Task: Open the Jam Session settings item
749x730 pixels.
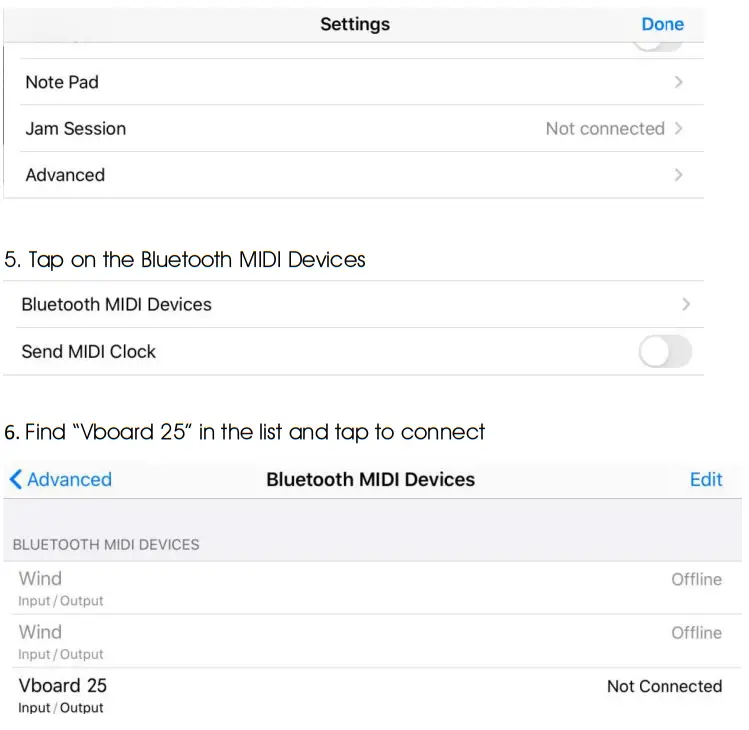Action: (x=76, y=129)
